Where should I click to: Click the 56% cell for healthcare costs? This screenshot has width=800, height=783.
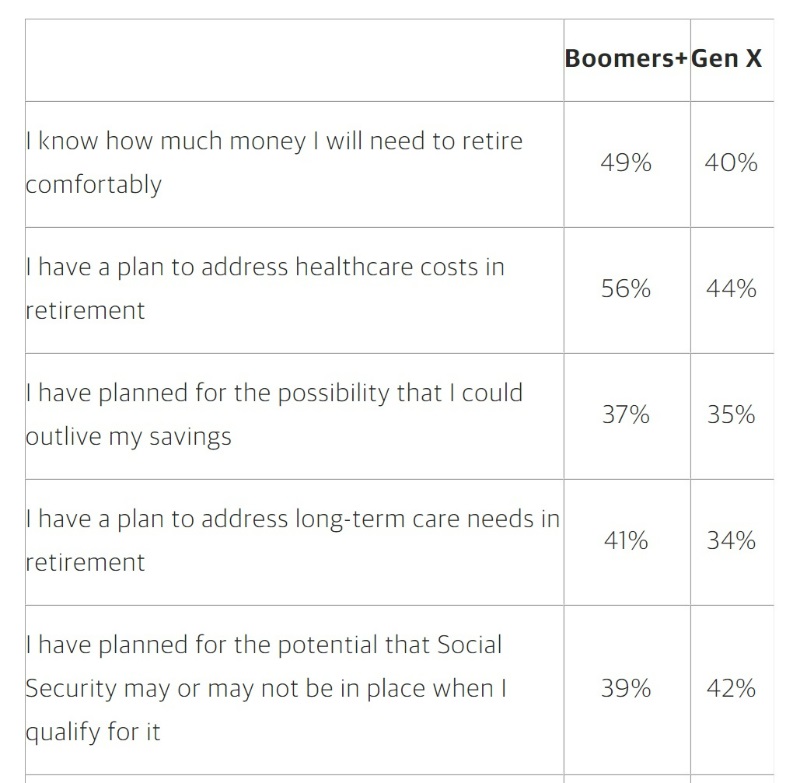(x=626, y=289)
